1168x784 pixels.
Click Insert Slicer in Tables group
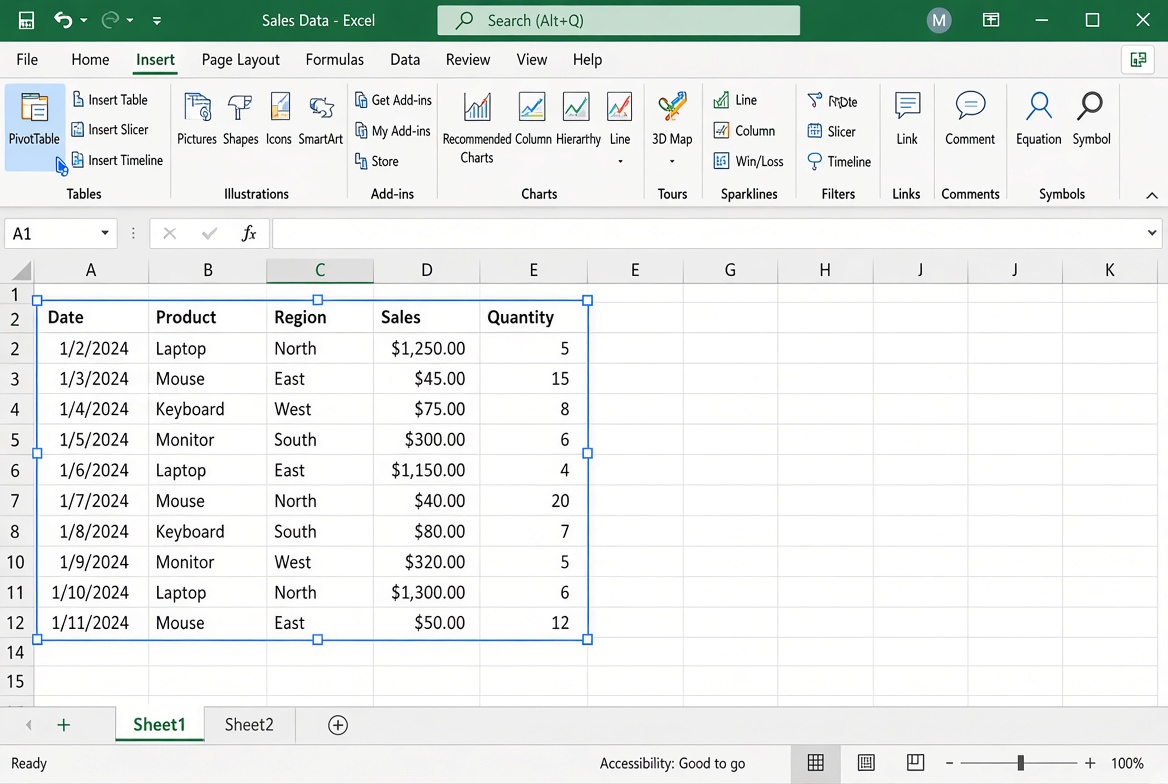tap(110, 130)
